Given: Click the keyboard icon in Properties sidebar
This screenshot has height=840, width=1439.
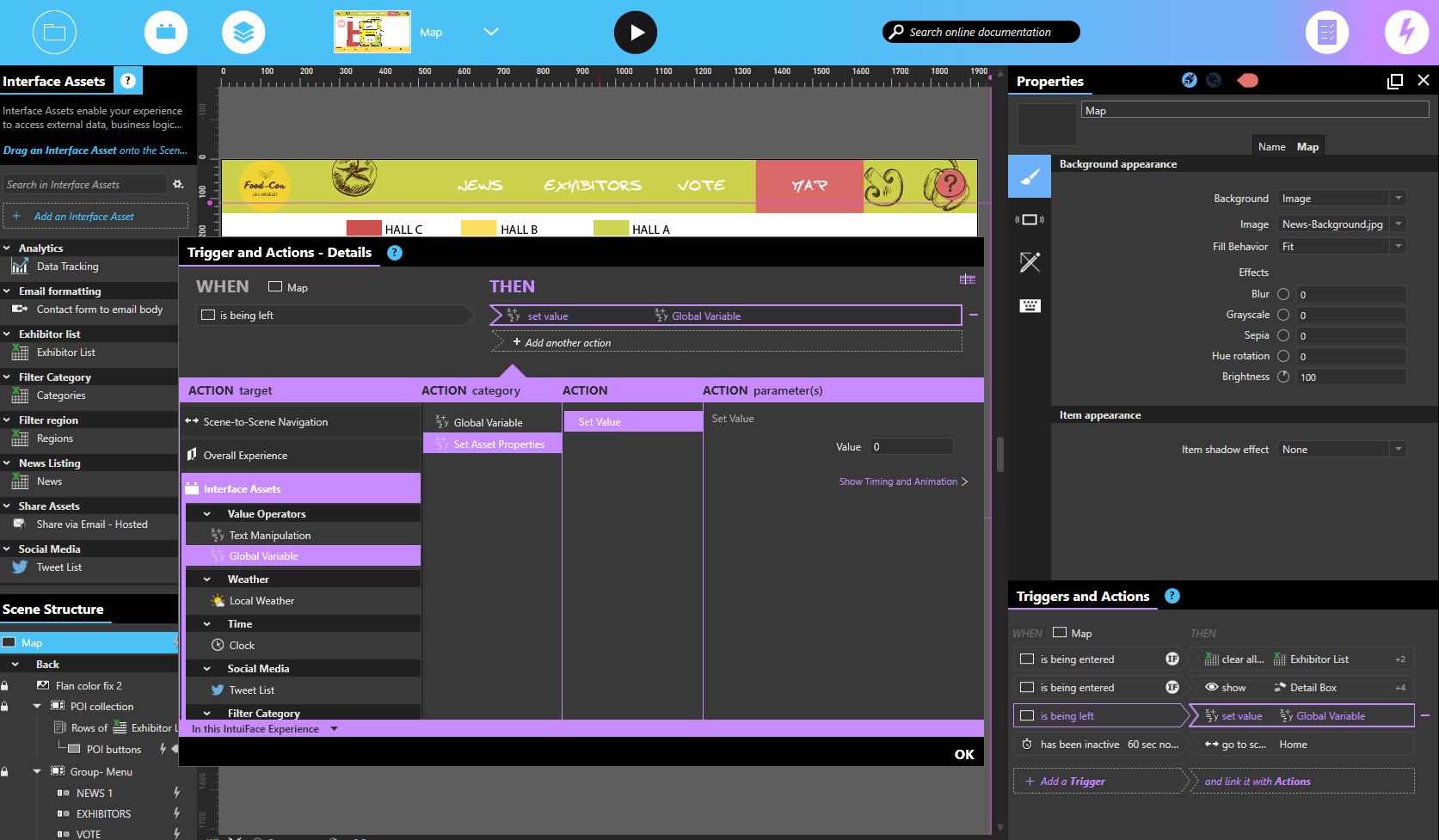Looking at the screenshot, I should pyautogui.click(x=1030, y=306).
